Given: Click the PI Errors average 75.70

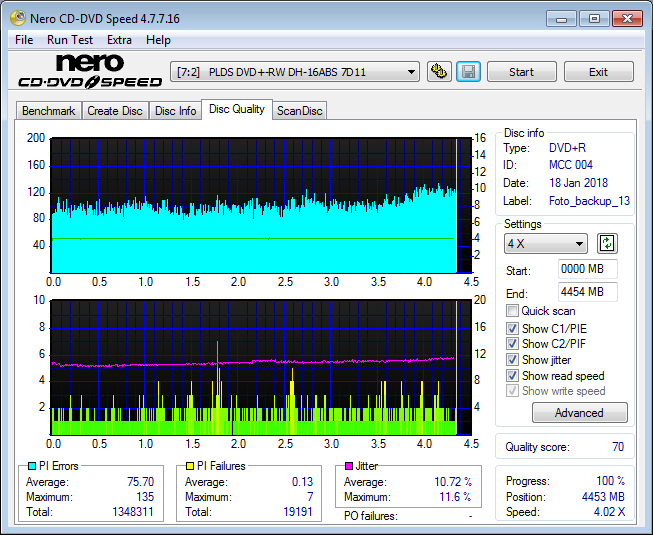Looking at the screenshot, I should point(140,482).
